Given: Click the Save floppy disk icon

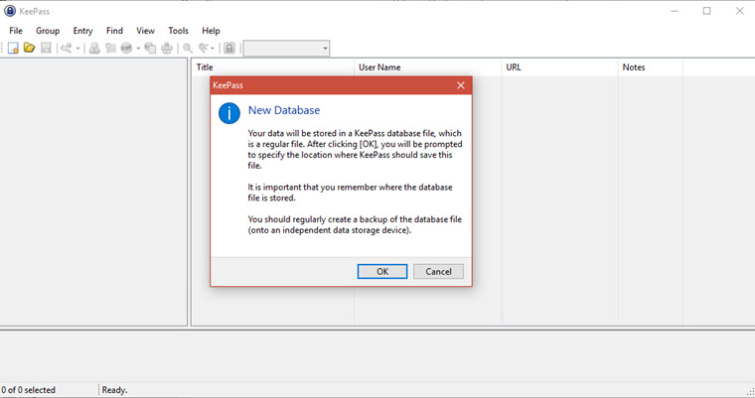Looking at the screenshot, I should point(46,48).
